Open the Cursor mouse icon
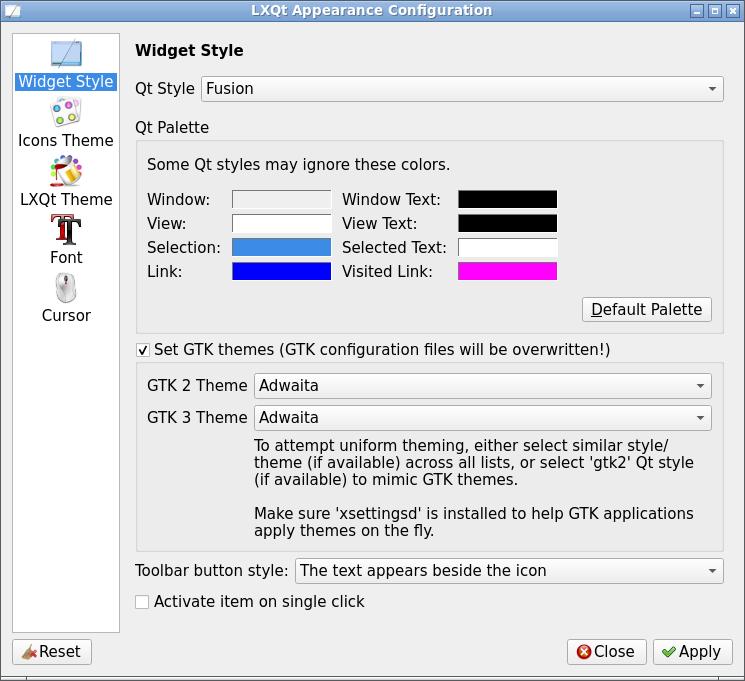Screen dimensions: 745x681 click(66, 288)
